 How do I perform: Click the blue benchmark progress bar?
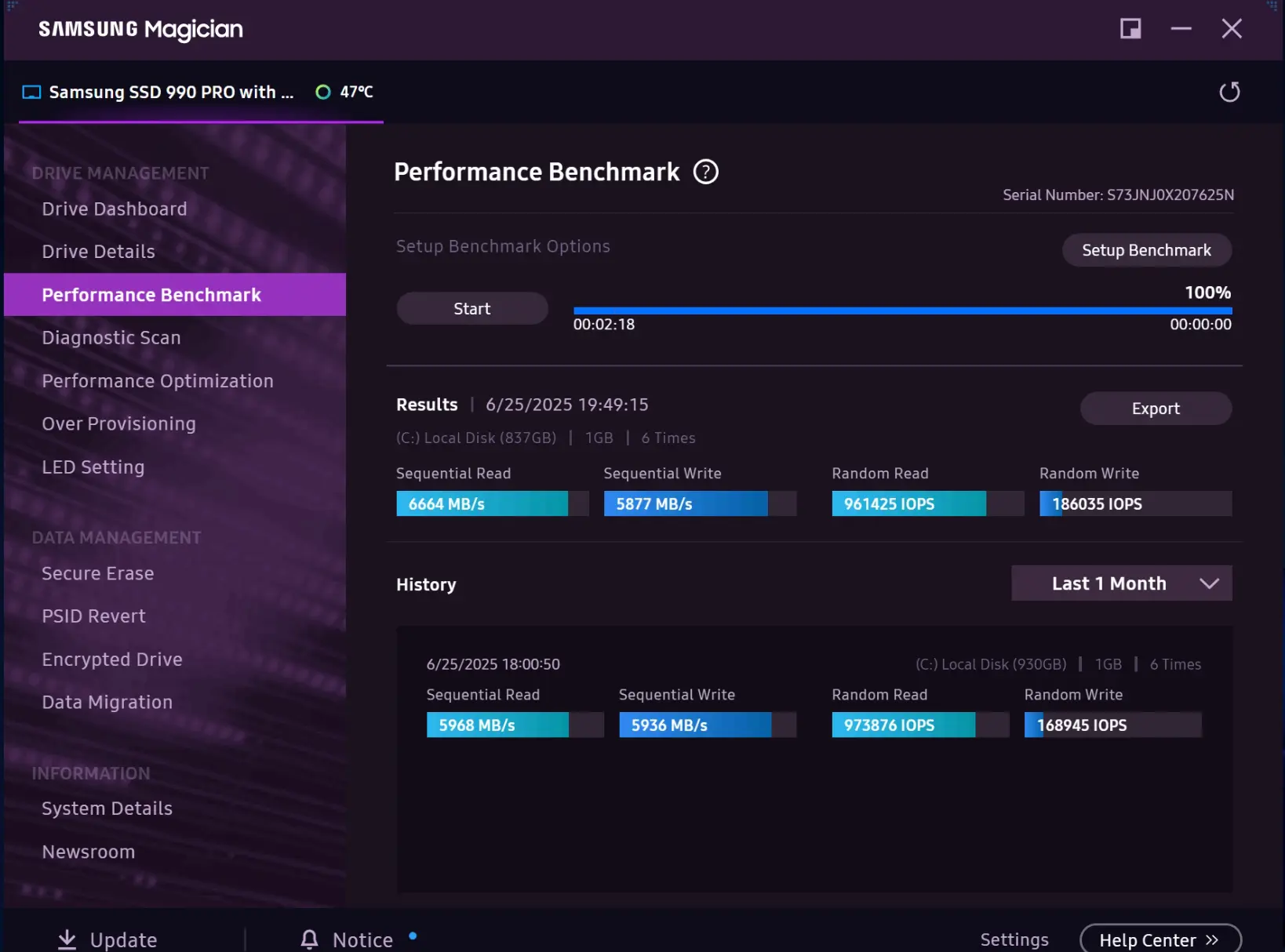coord(902,311)
